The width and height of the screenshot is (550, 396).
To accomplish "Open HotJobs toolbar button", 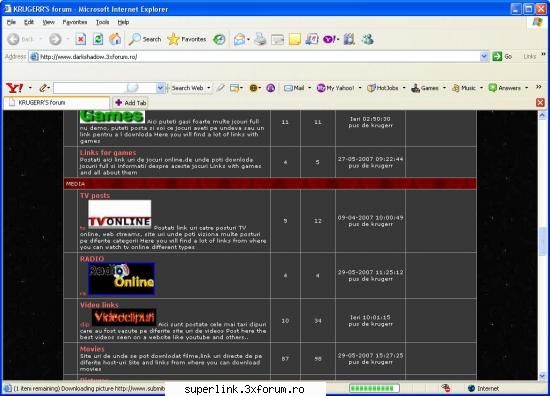I will [x=383, y=88].
